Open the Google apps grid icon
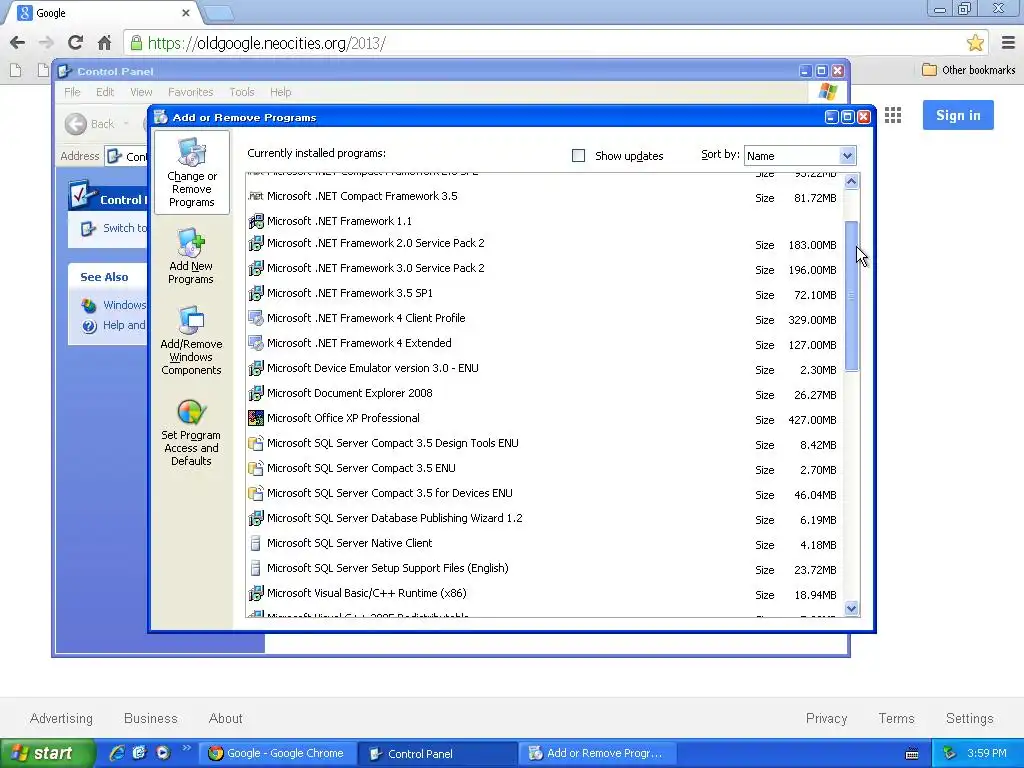The height and width of the screenshot is (768, 1024). [893, 116]
